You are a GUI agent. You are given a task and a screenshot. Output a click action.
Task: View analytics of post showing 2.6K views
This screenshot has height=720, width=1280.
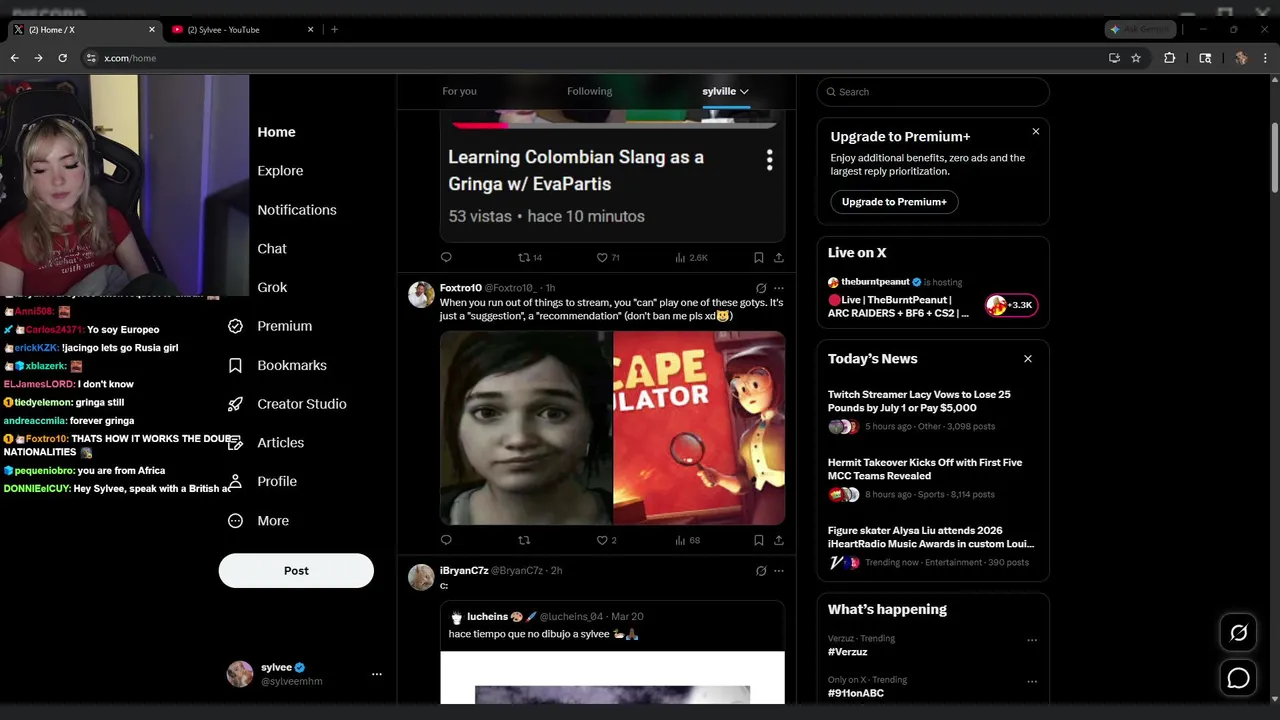click(x=691, y=257)
